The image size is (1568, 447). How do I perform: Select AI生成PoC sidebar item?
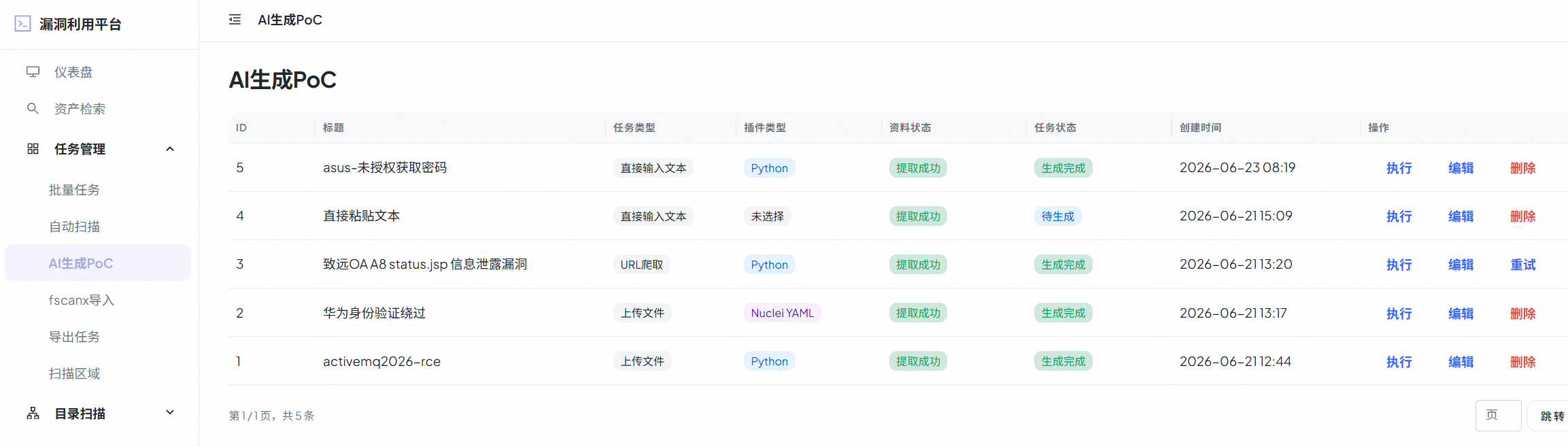click(x=98, y=263)
